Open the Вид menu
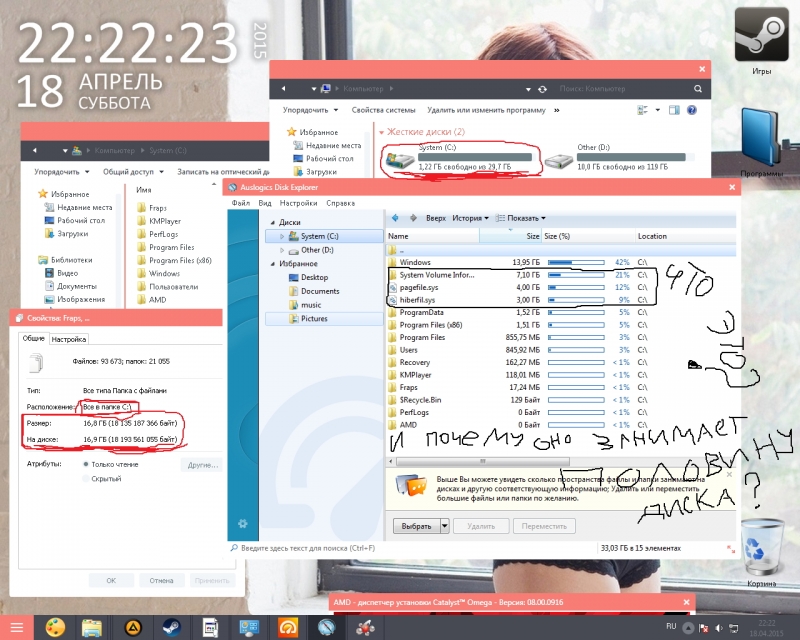800x640 pixels. (x=265, y=203)
